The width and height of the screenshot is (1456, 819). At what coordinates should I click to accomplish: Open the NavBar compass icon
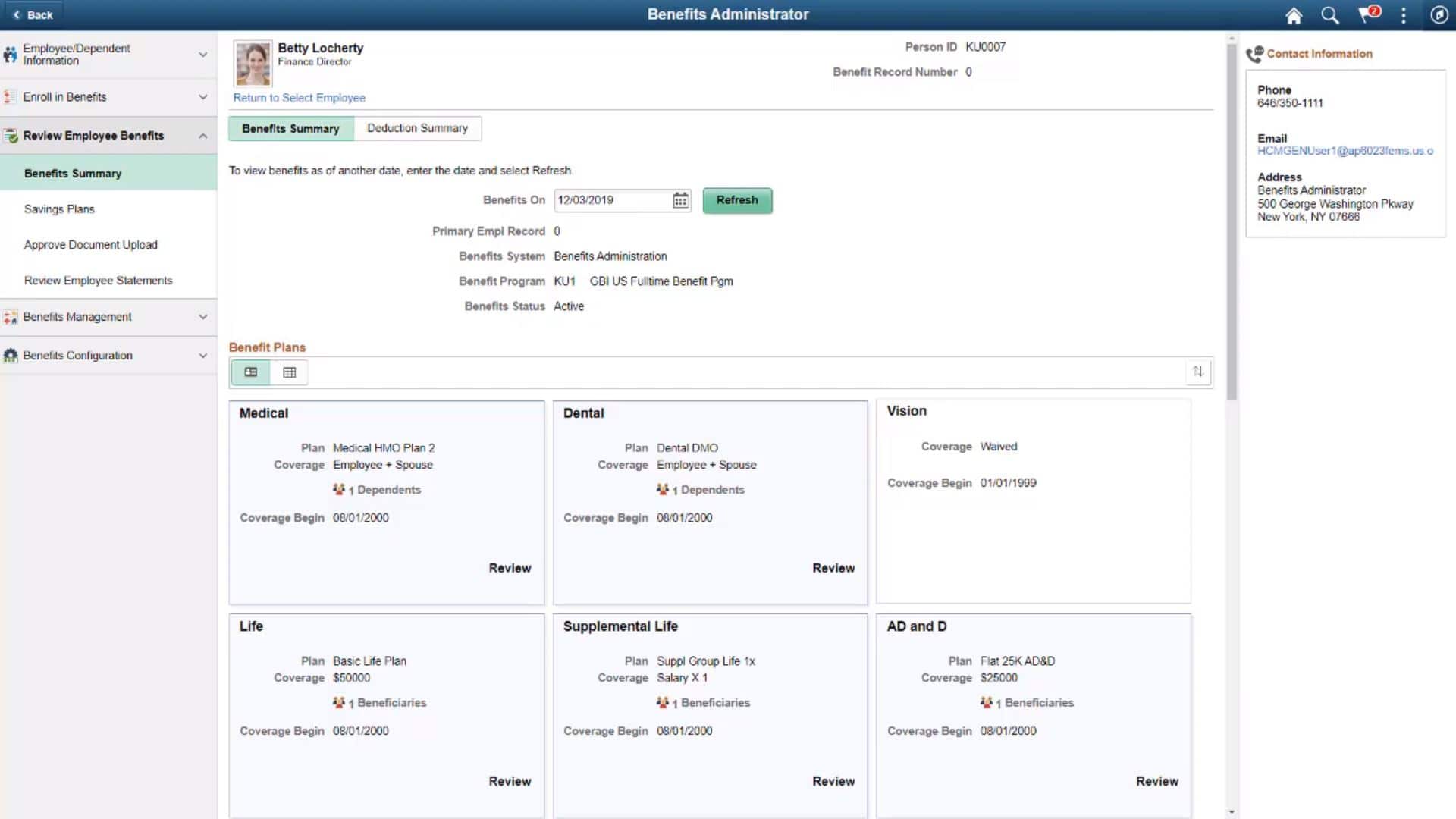[1439, 14]
